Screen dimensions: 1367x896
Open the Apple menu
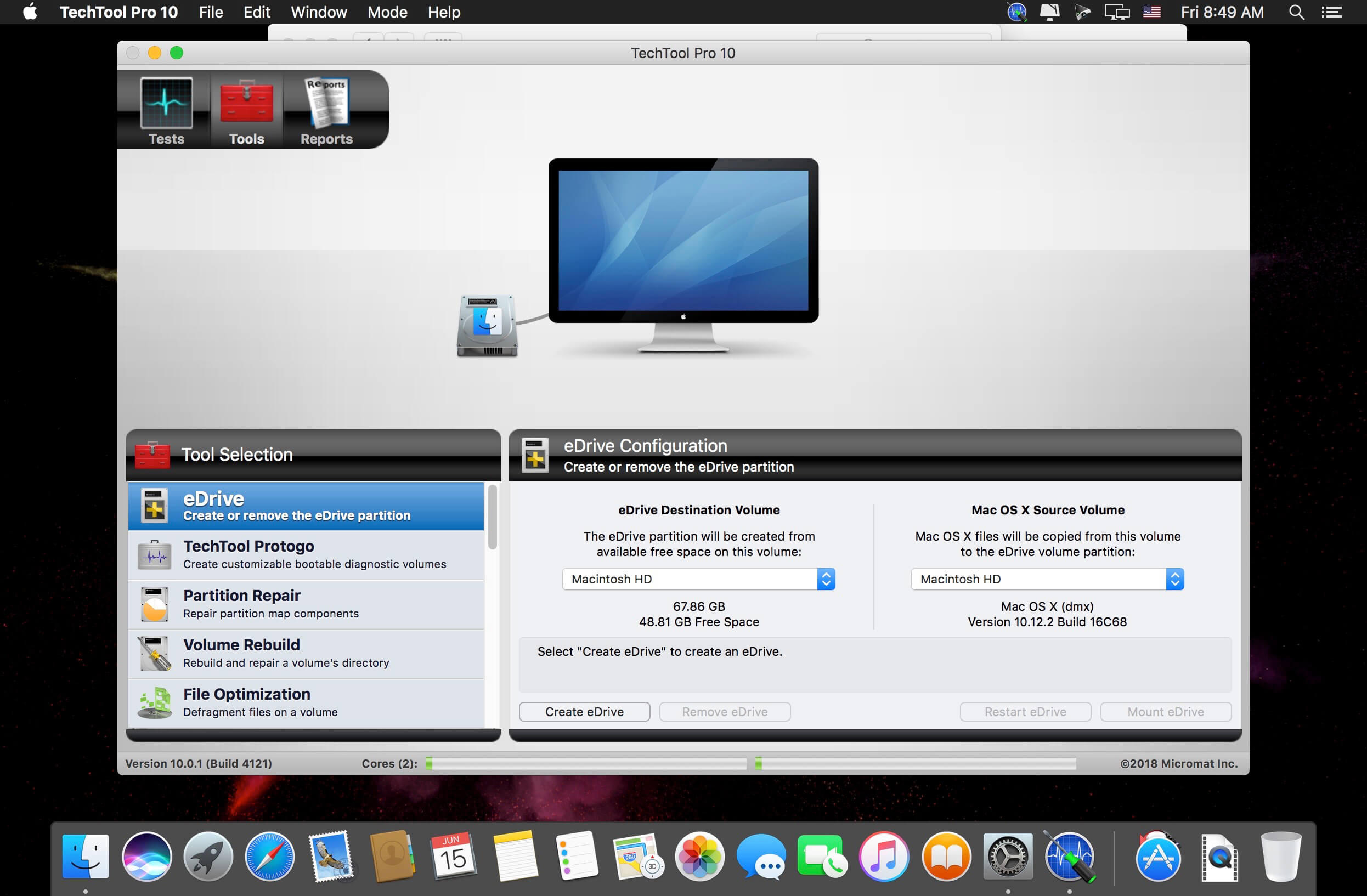coord(30,12)
